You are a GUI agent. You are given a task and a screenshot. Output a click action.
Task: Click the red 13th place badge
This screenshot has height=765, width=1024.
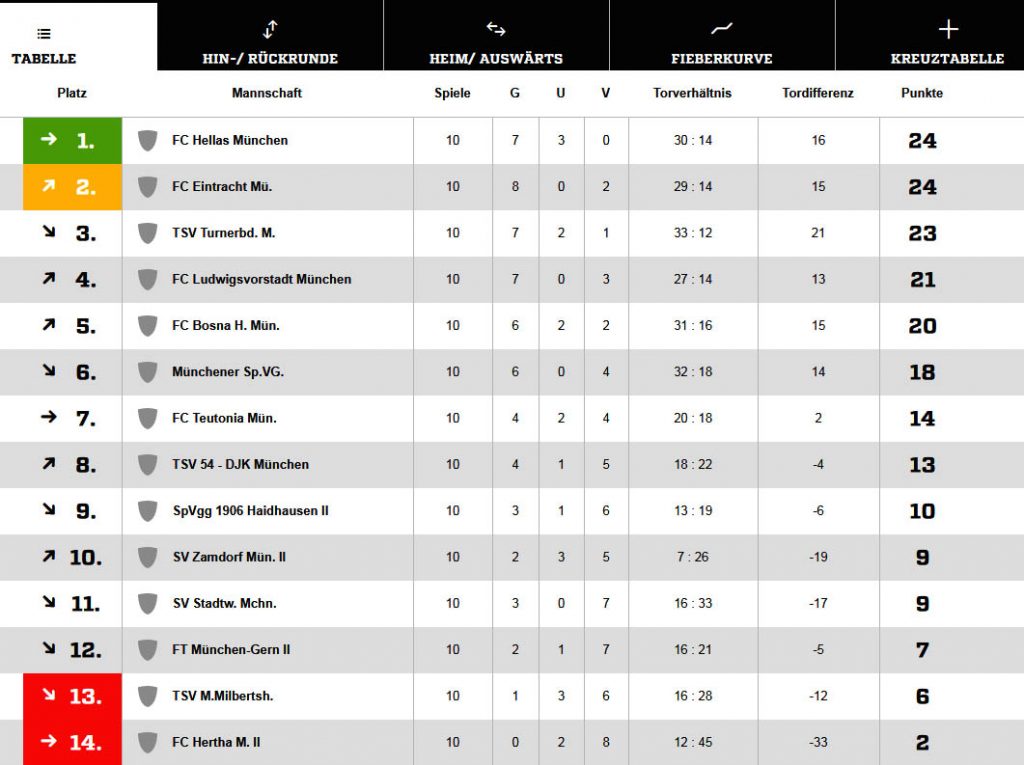pos(72,696)
